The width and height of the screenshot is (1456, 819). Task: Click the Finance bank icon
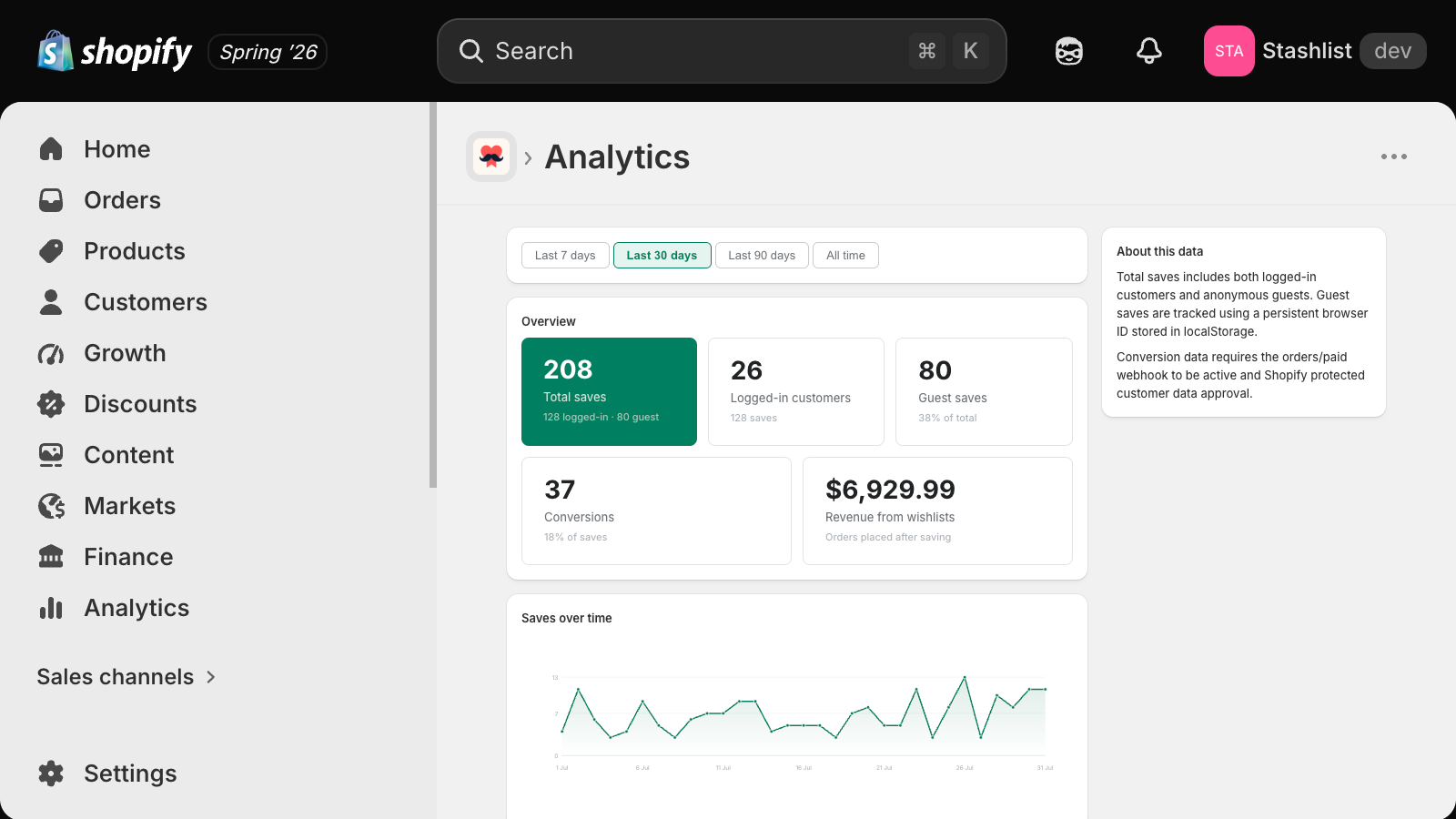click(51, 557)
